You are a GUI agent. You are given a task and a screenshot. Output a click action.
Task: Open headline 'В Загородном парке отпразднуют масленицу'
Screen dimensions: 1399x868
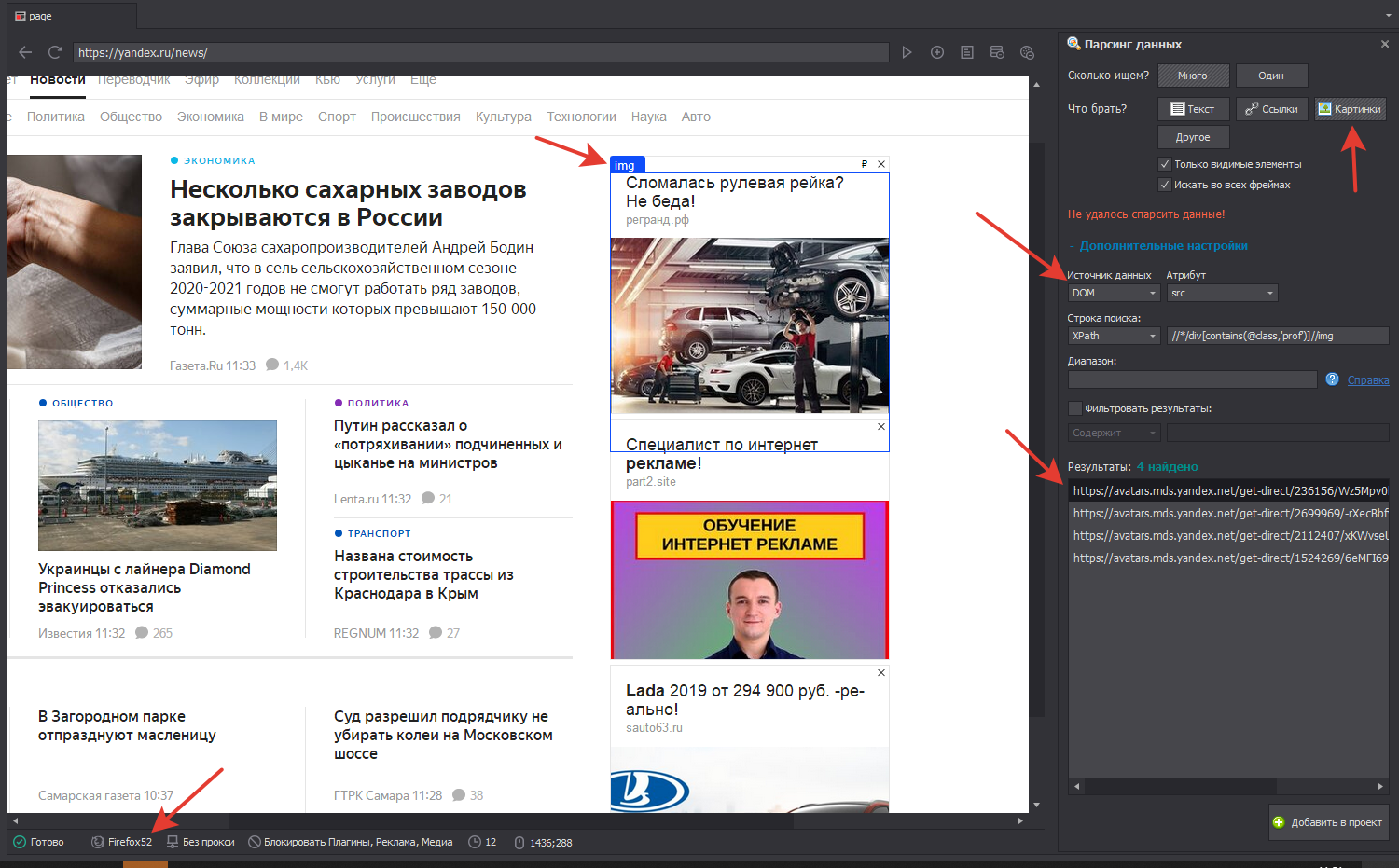pyautogui.click(x=127, y=725)
